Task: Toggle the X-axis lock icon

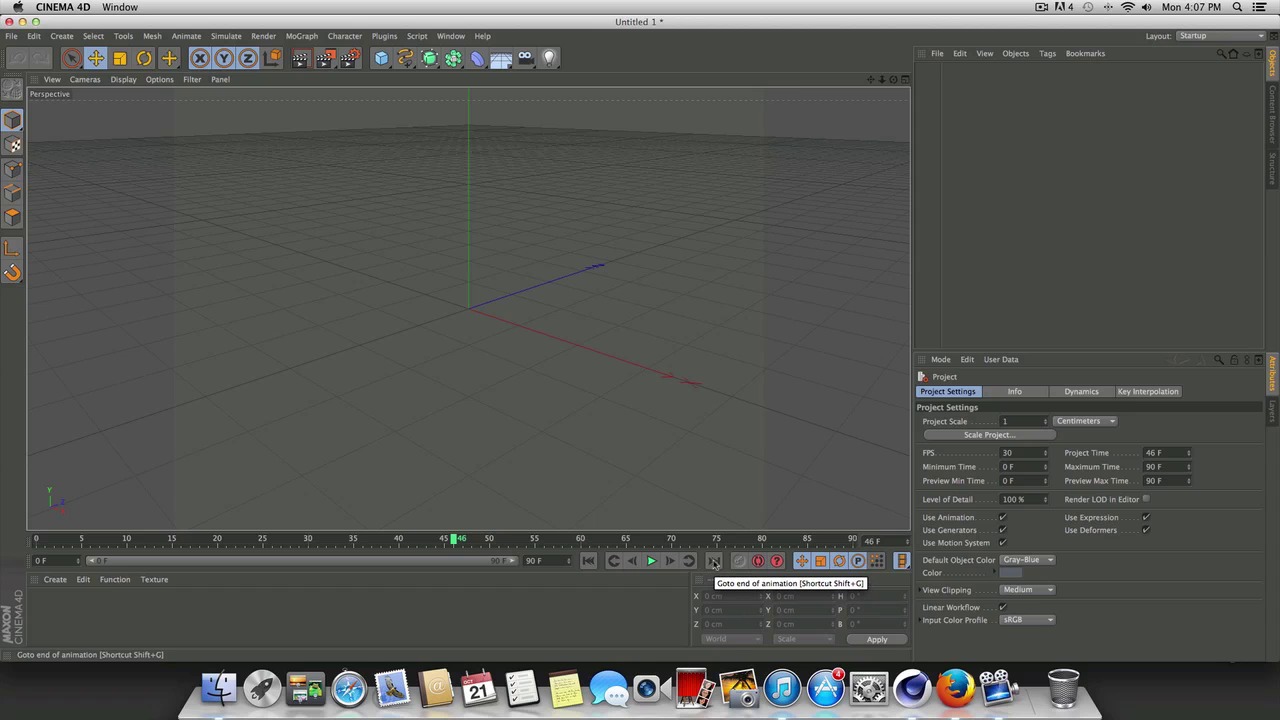Action: click(200, 59)
